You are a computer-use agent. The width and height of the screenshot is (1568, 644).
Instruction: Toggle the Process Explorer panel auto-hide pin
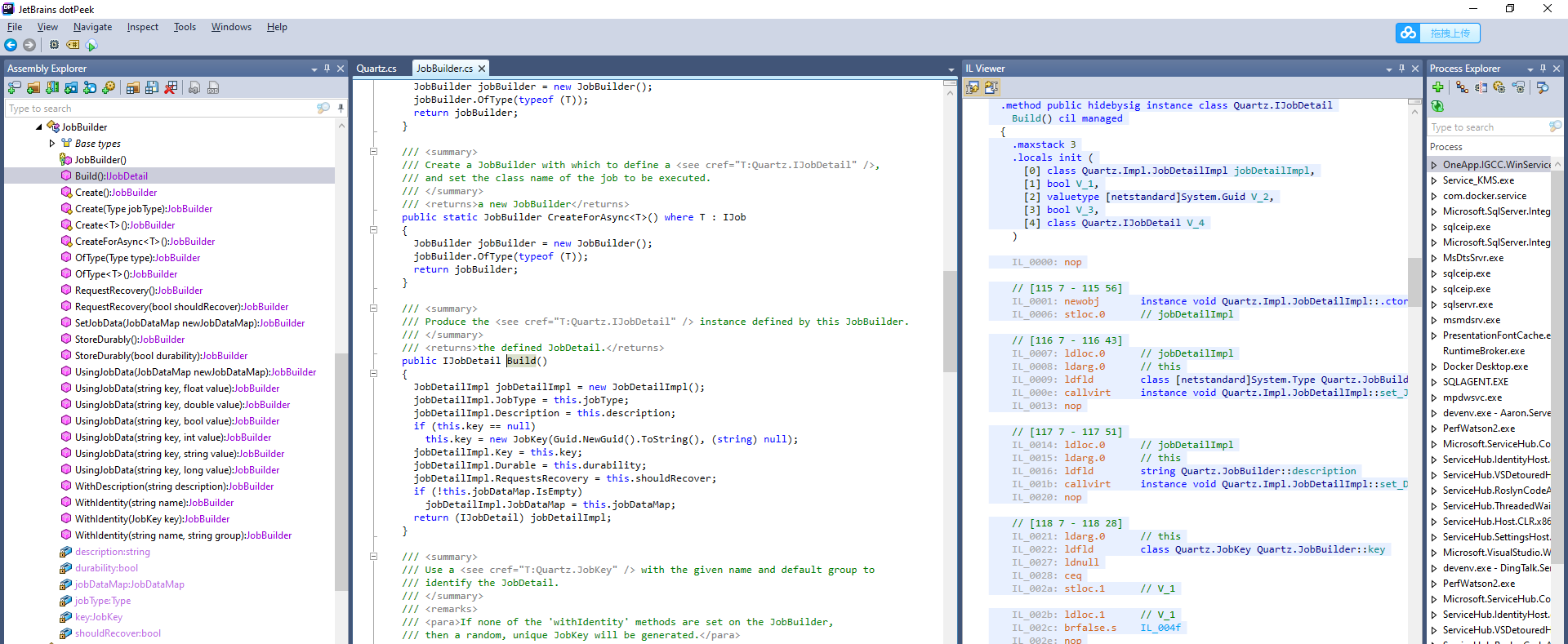coord(1543,69)
